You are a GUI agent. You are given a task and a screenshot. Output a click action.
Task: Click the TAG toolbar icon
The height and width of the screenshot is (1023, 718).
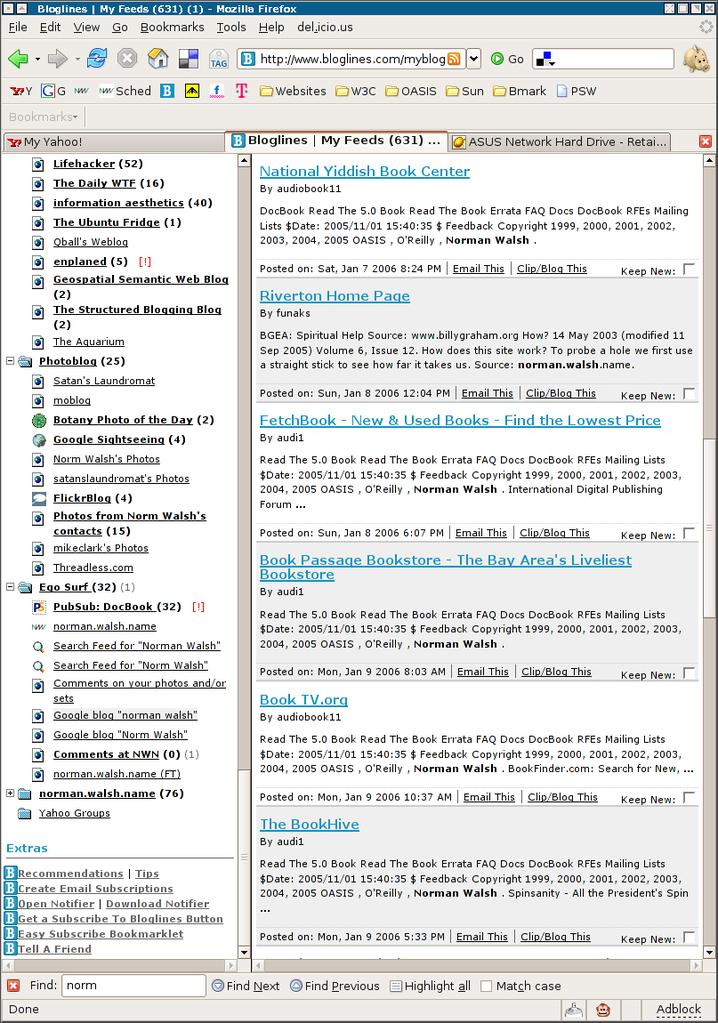(x=218, y=59)
